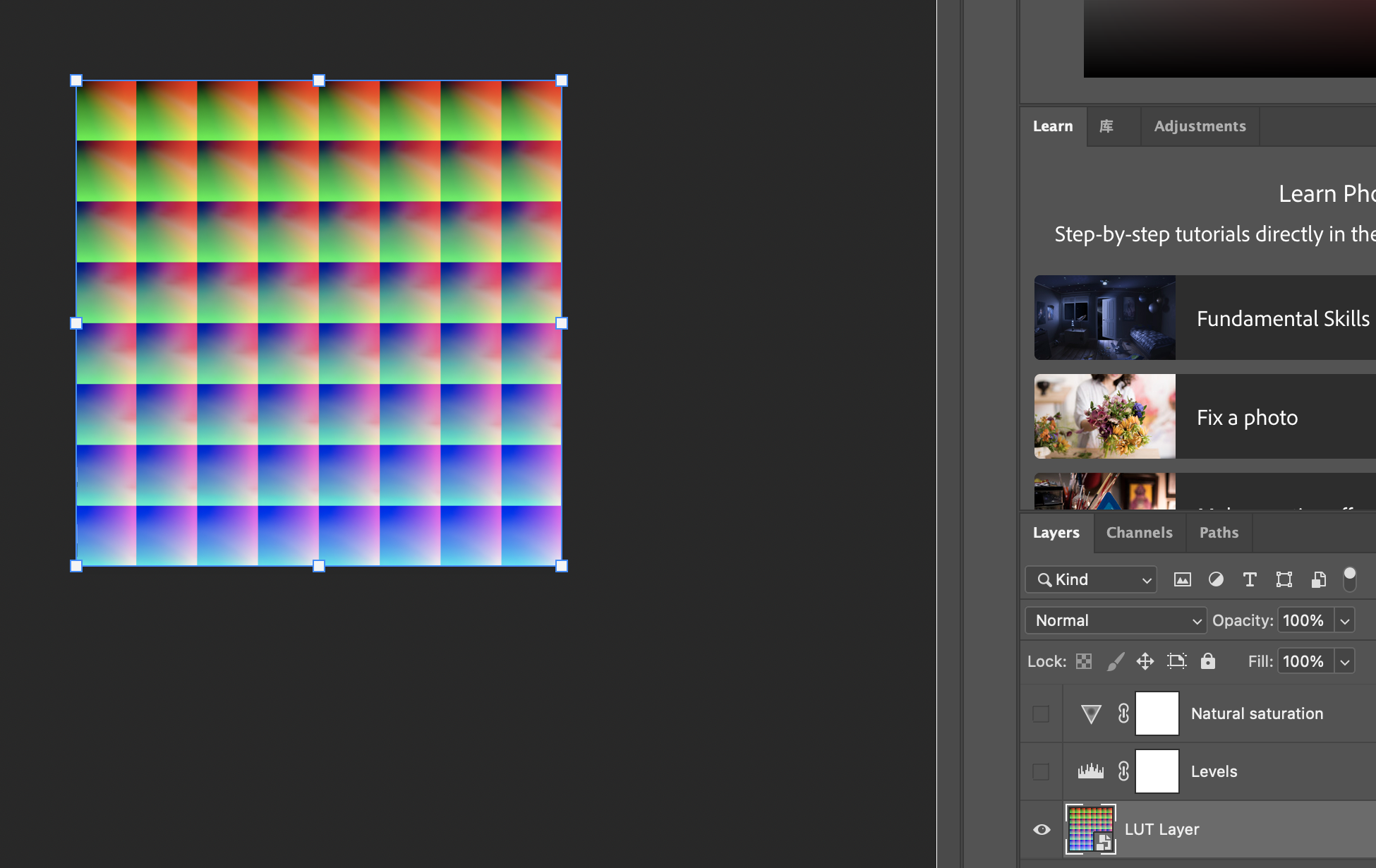
Task: Open the Normal blend mode dropdown
Action: [1116, 620]
